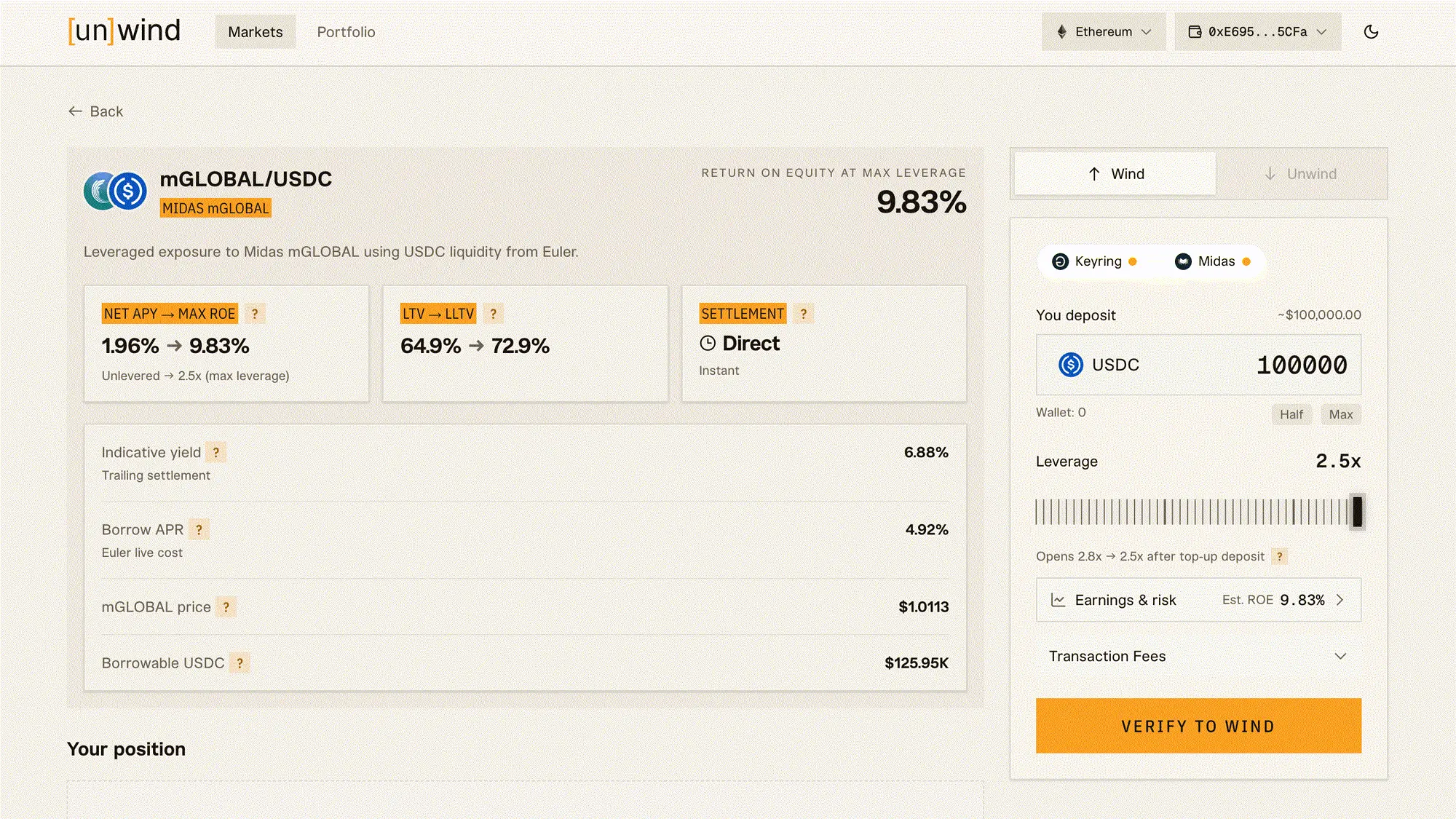1456x819 pixels.
Task: Click the 64.9% → 72.9% LTV value
Action: [475, 346]
